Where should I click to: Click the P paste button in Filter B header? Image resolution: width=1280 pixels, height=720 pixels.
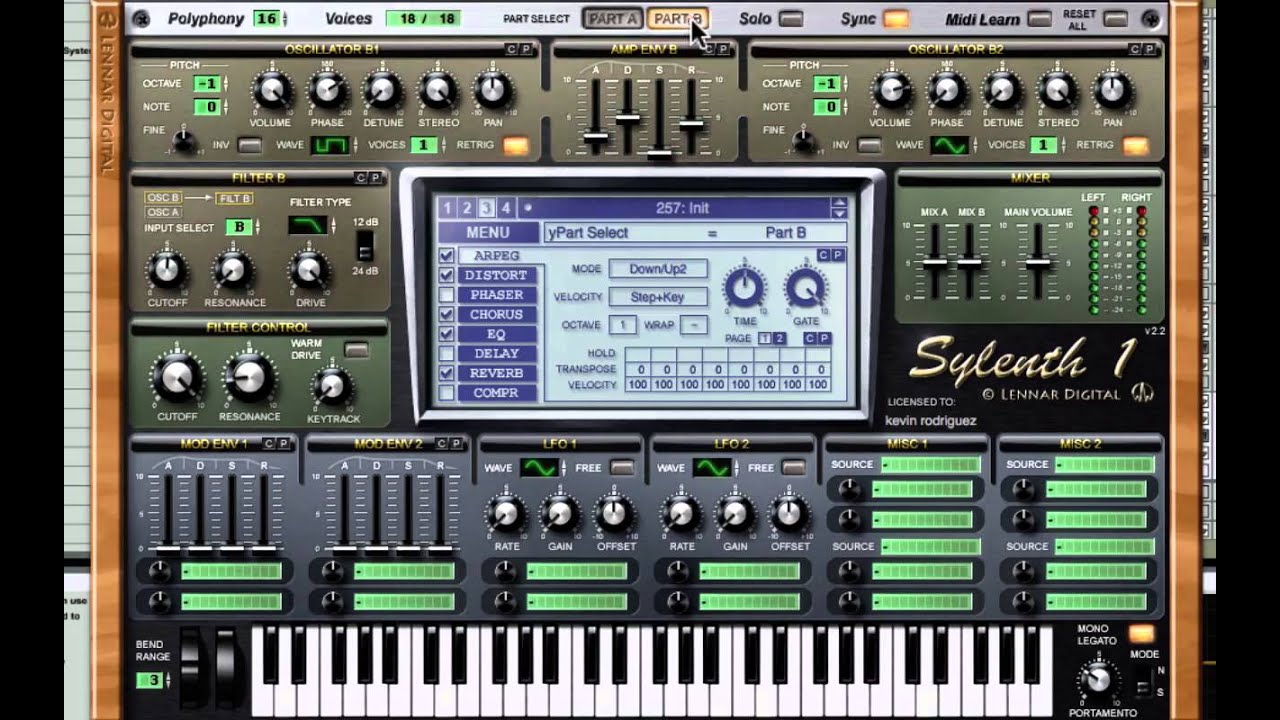click(x=375, y=178)
